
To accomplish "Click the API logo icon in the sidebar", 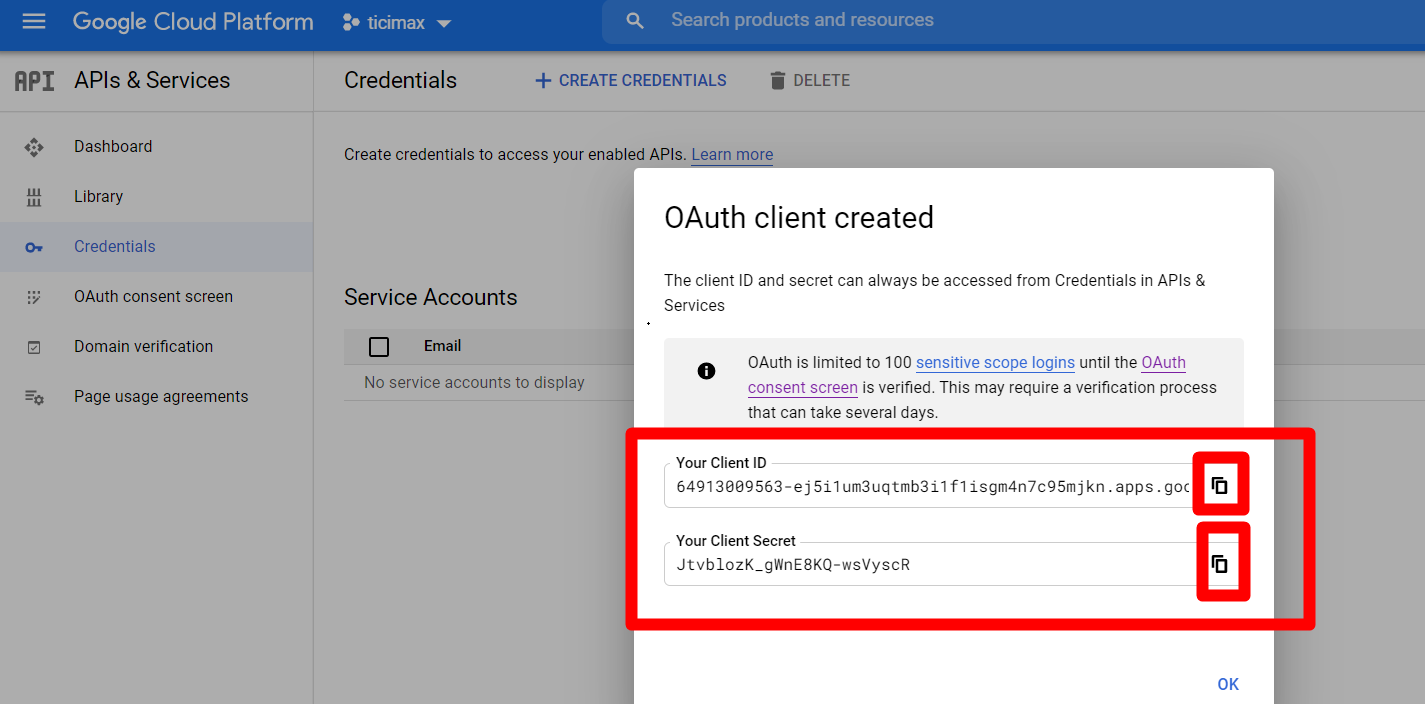I will 34,81.
